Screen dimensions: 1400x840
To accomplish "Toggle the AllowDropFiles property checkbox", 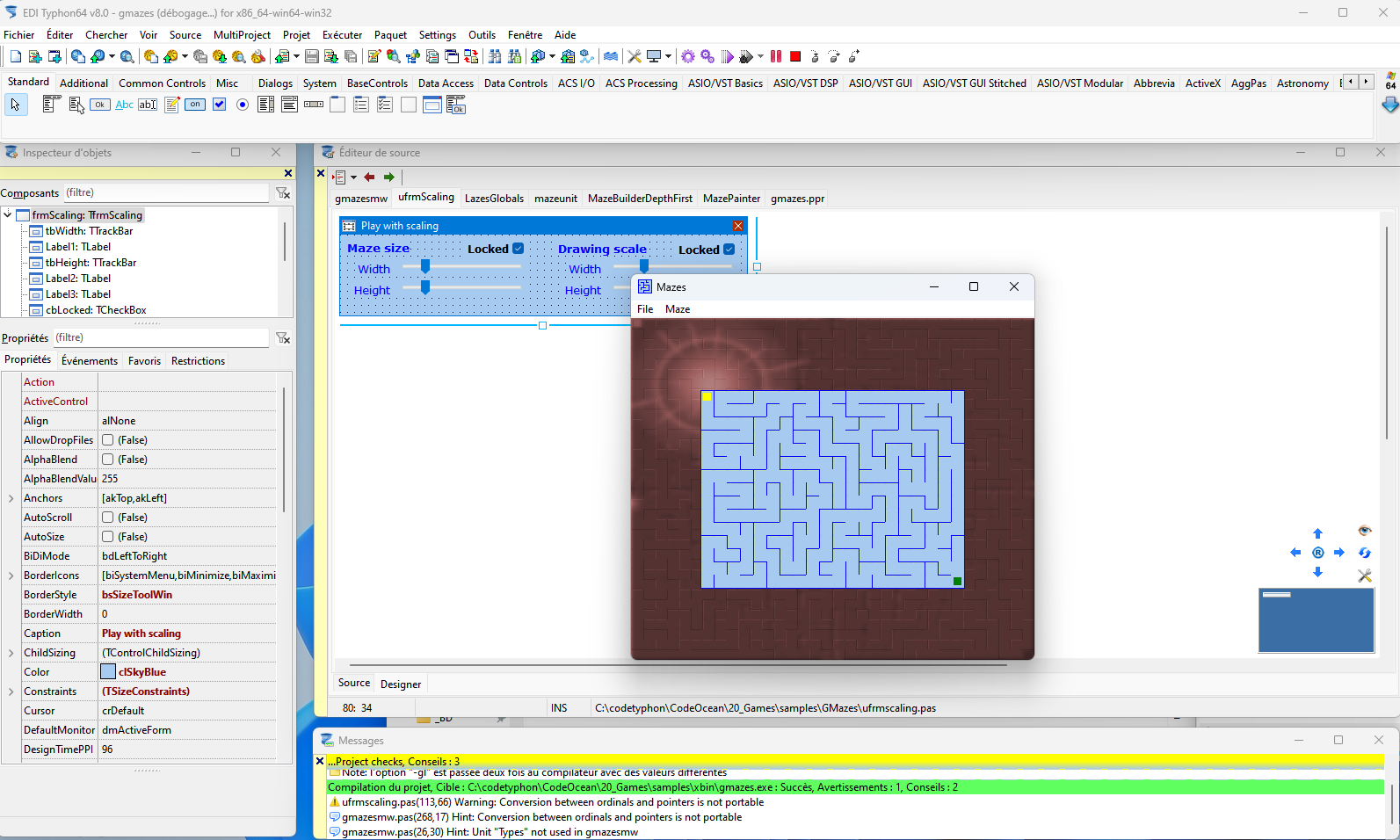I will click(x=108, y=440).
